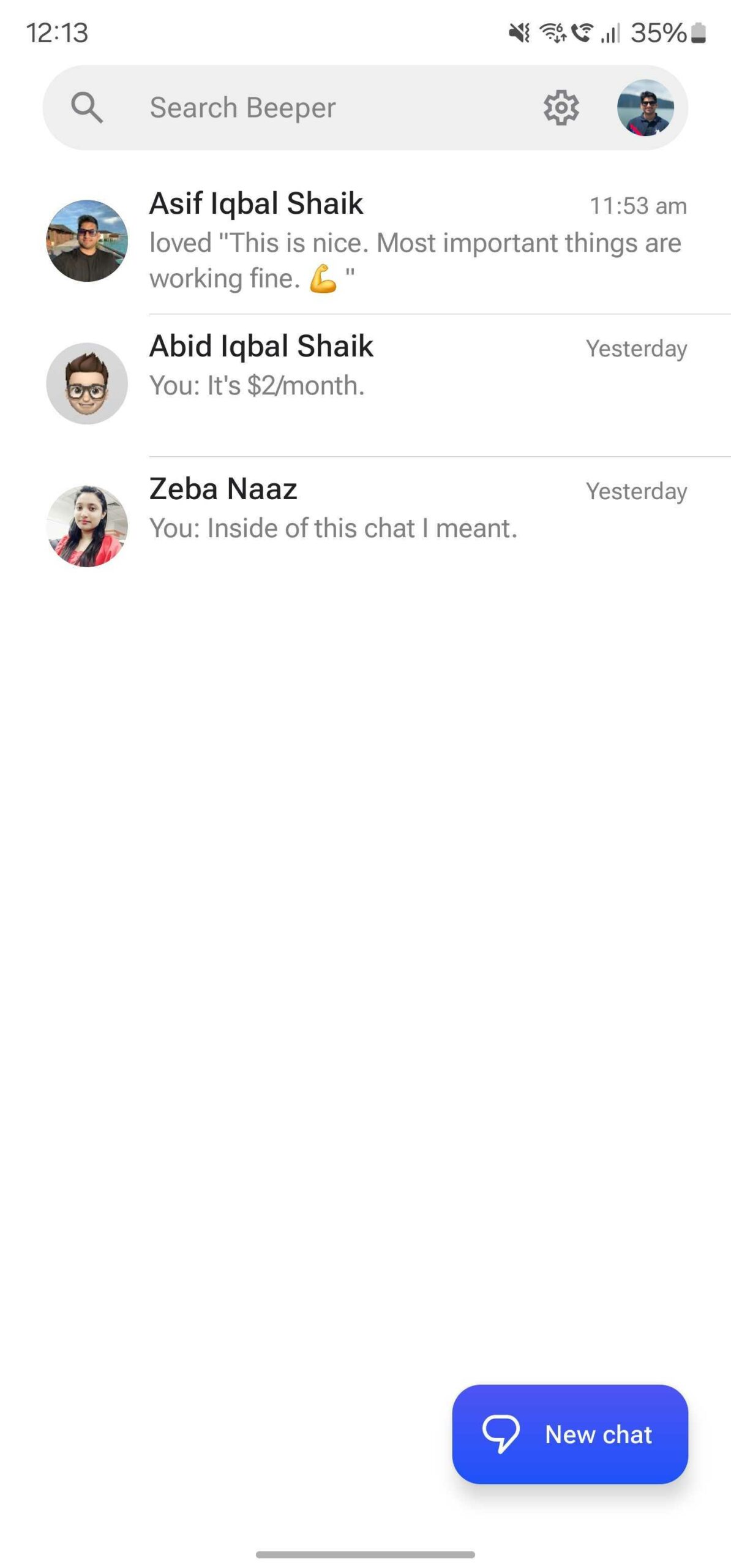Tap Zeba Naaz's profile picture
731x1568 pixels.
[87, 526]
